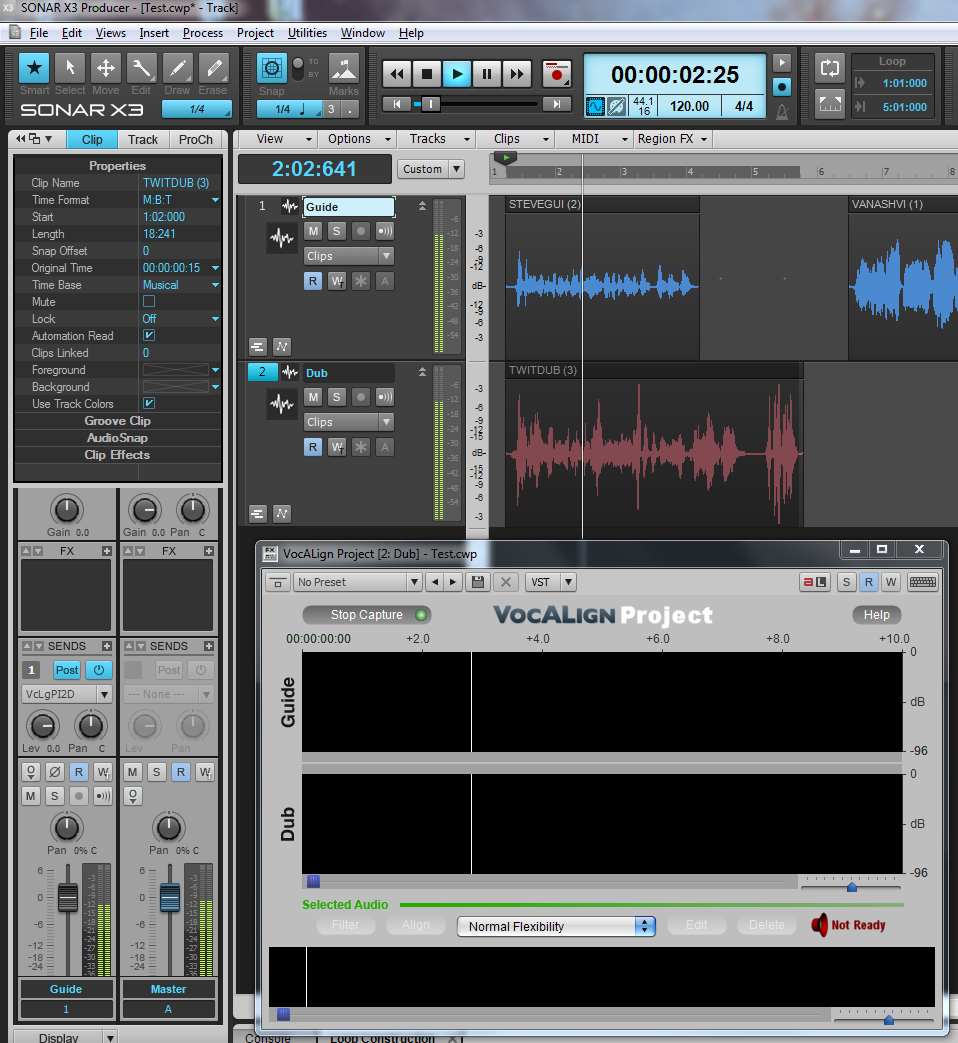Select the Erase tool
The width and height of the screenshot is (958, 1043).
click(213, 69)
